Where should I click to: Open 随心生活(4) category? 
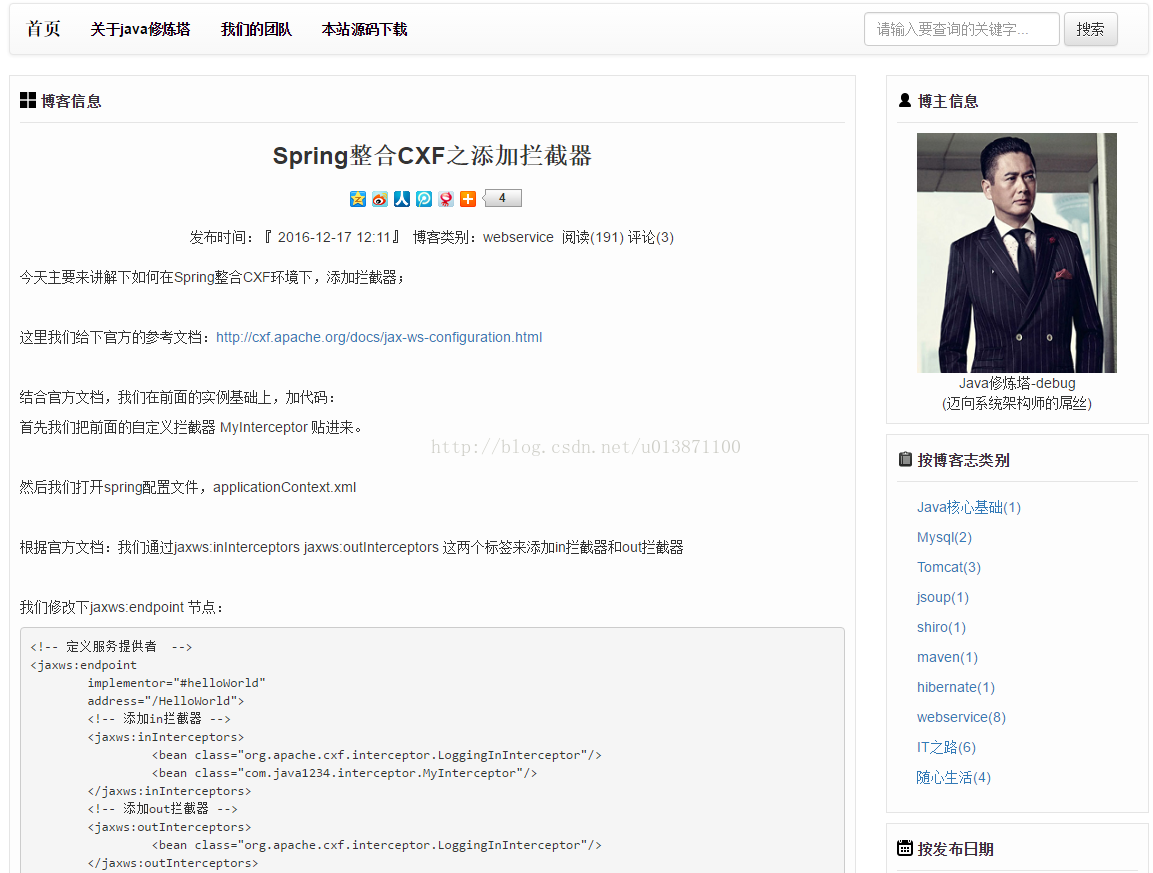point(953,777)
